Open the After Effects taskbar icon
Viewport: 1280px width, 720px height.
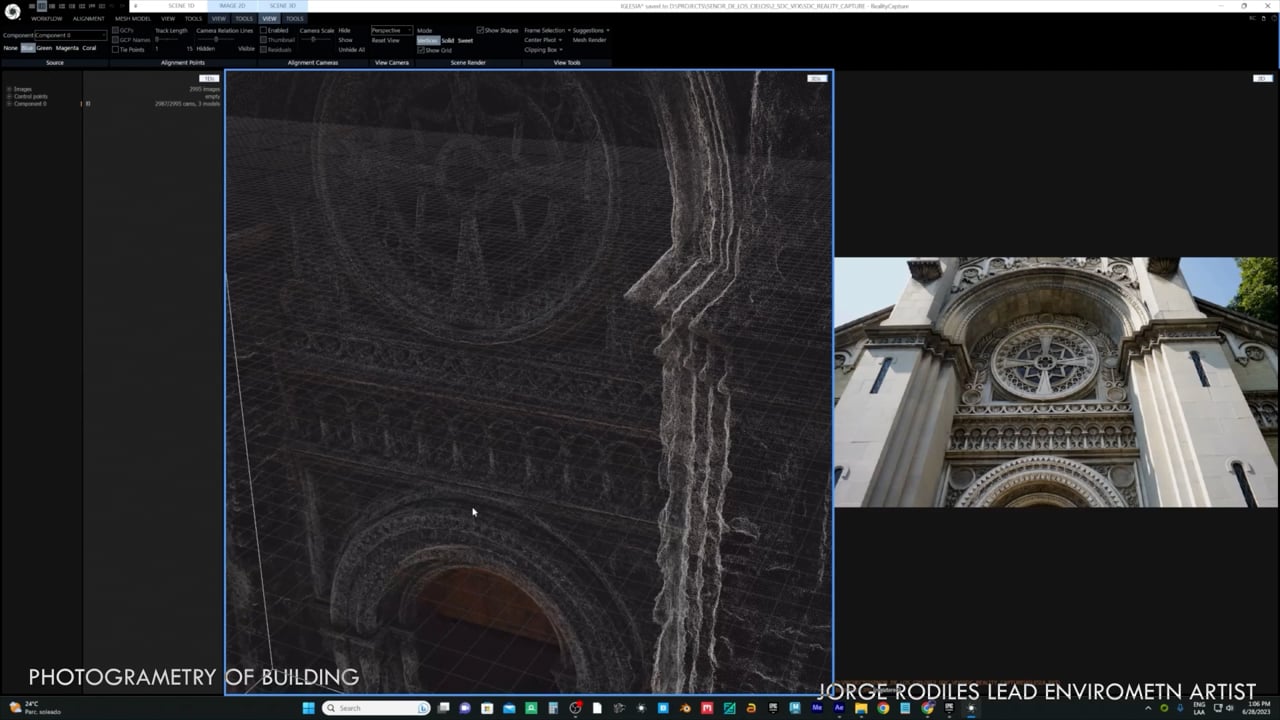[839, 708]
